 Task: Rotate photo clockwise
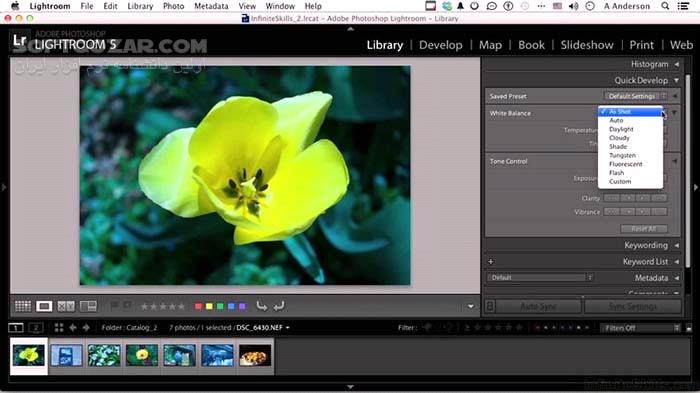(279, 306)
